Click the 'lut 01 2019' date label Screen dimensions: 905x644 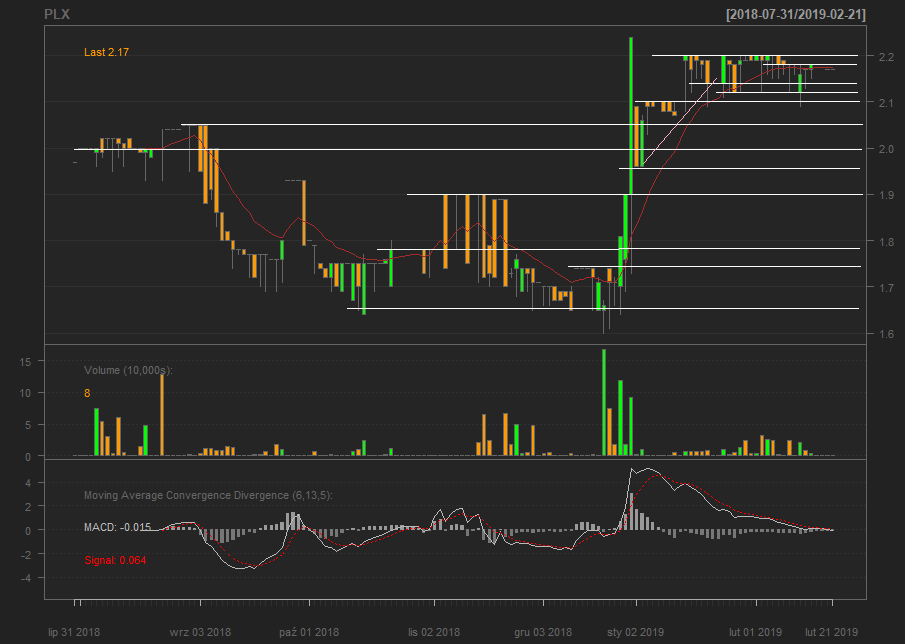point(755,632)
